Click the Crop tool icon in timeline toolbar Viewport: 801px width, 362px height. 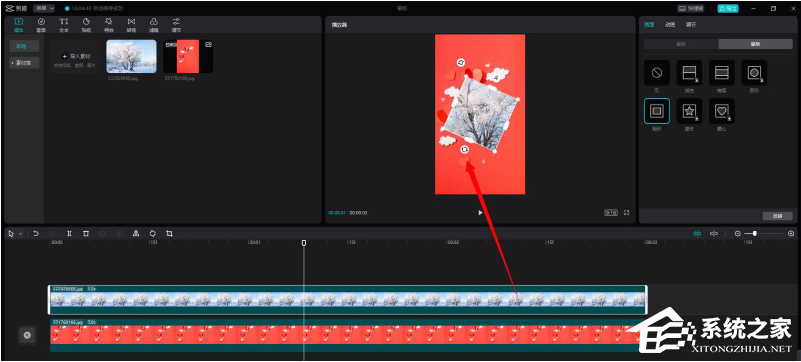click(x=169, y=233)
